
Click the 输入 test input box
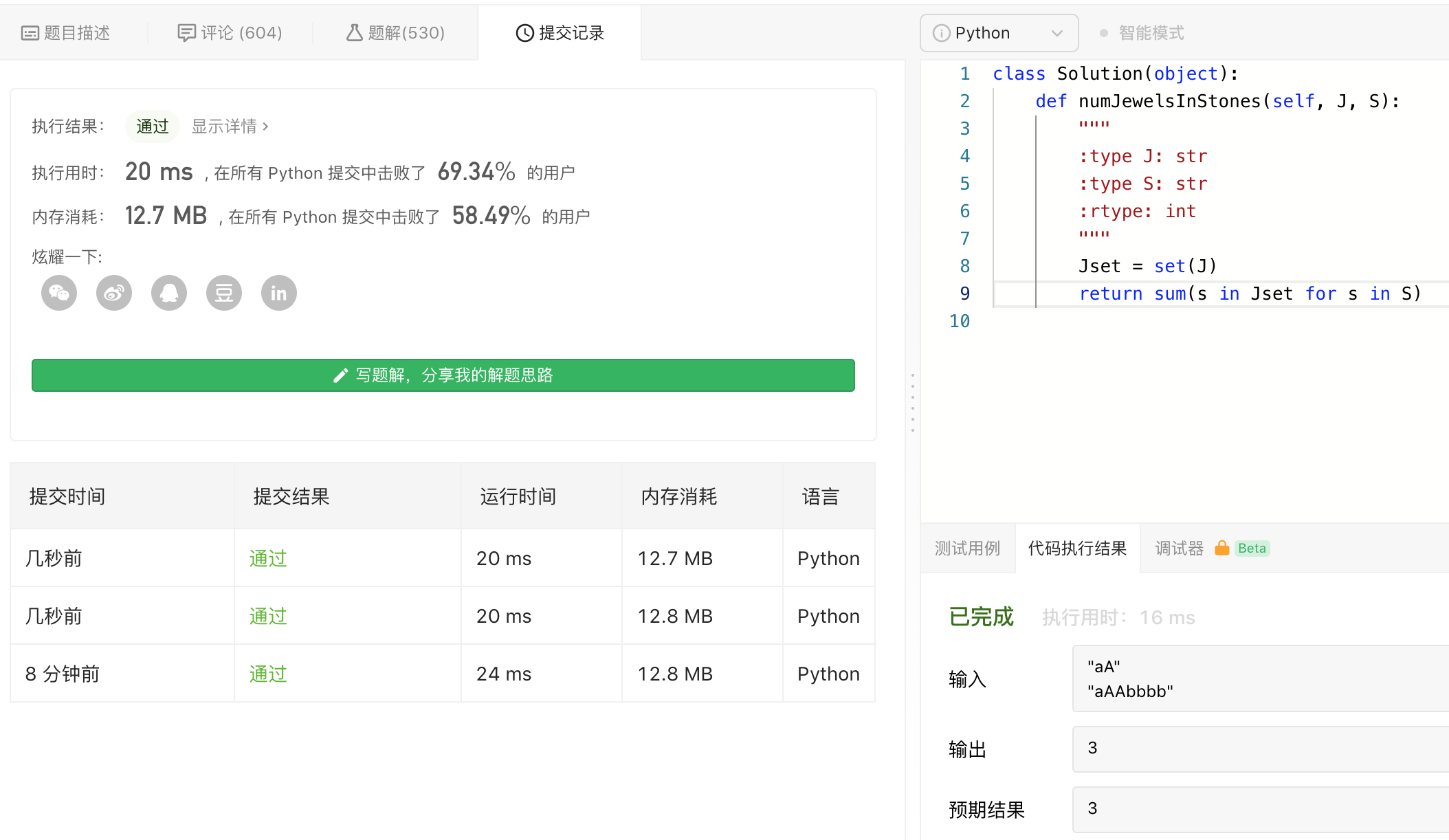point(1260,678)
